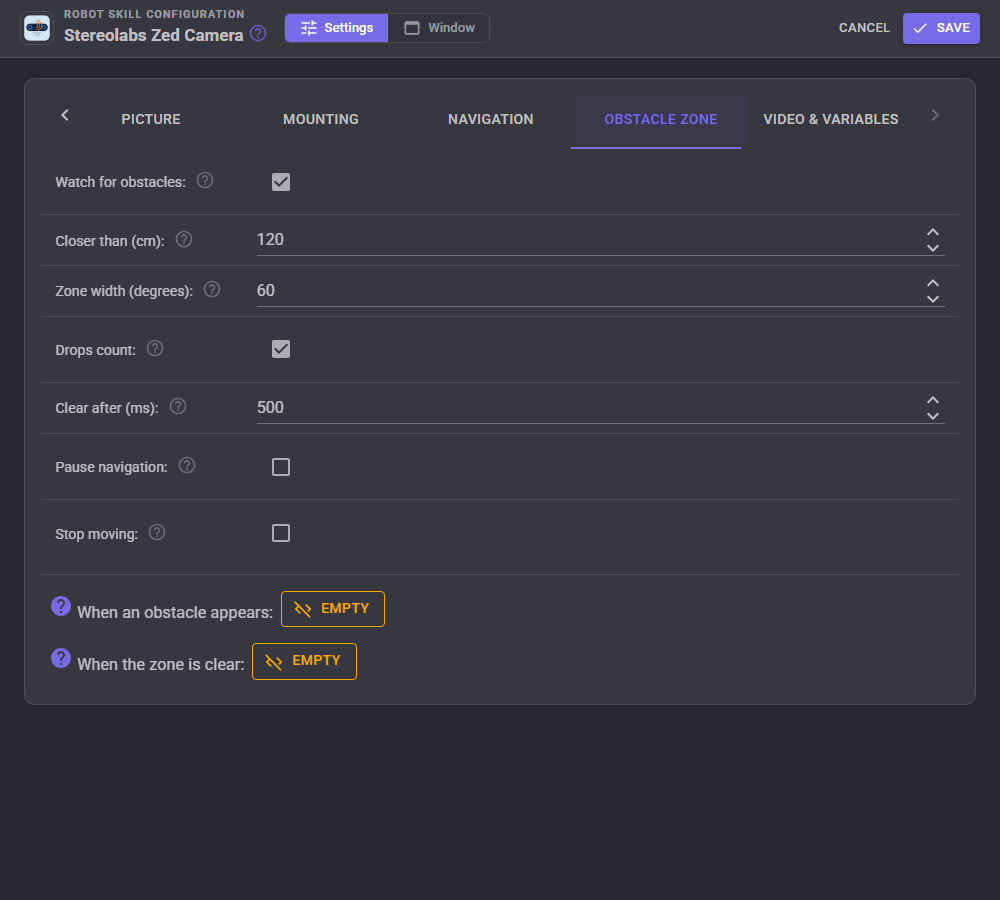The width and height of the screenshot is (1000, 900).
Task: Decrease the Closer than (cm) value
Action: click(933, 248)
